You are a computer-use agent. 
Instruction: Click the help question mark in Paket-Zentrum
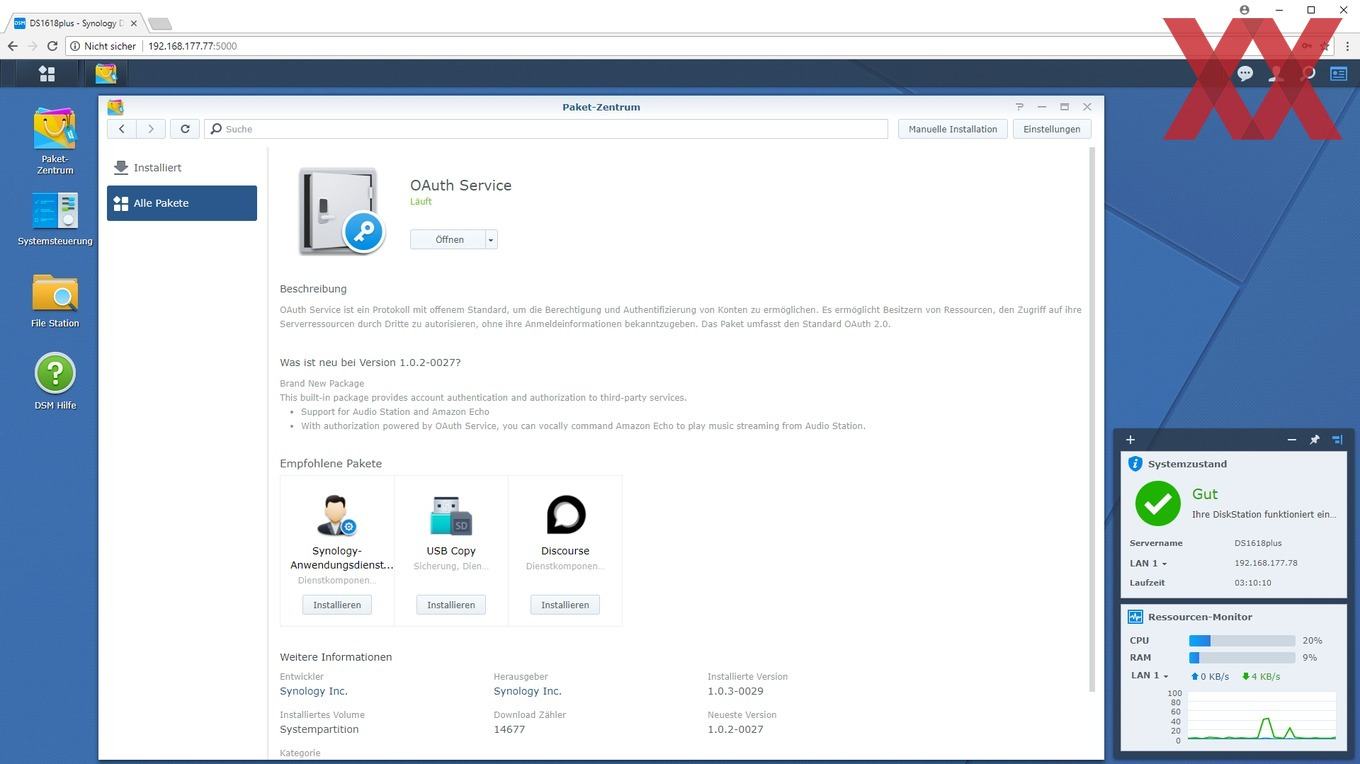(x=1019, y=107)
